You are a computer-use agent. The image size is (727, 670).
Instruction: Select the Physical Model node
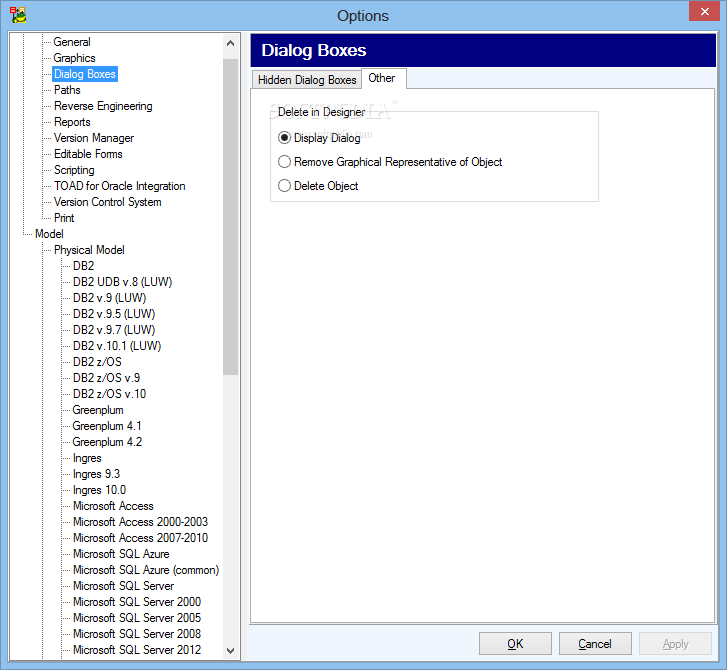(x=89, y=250)
